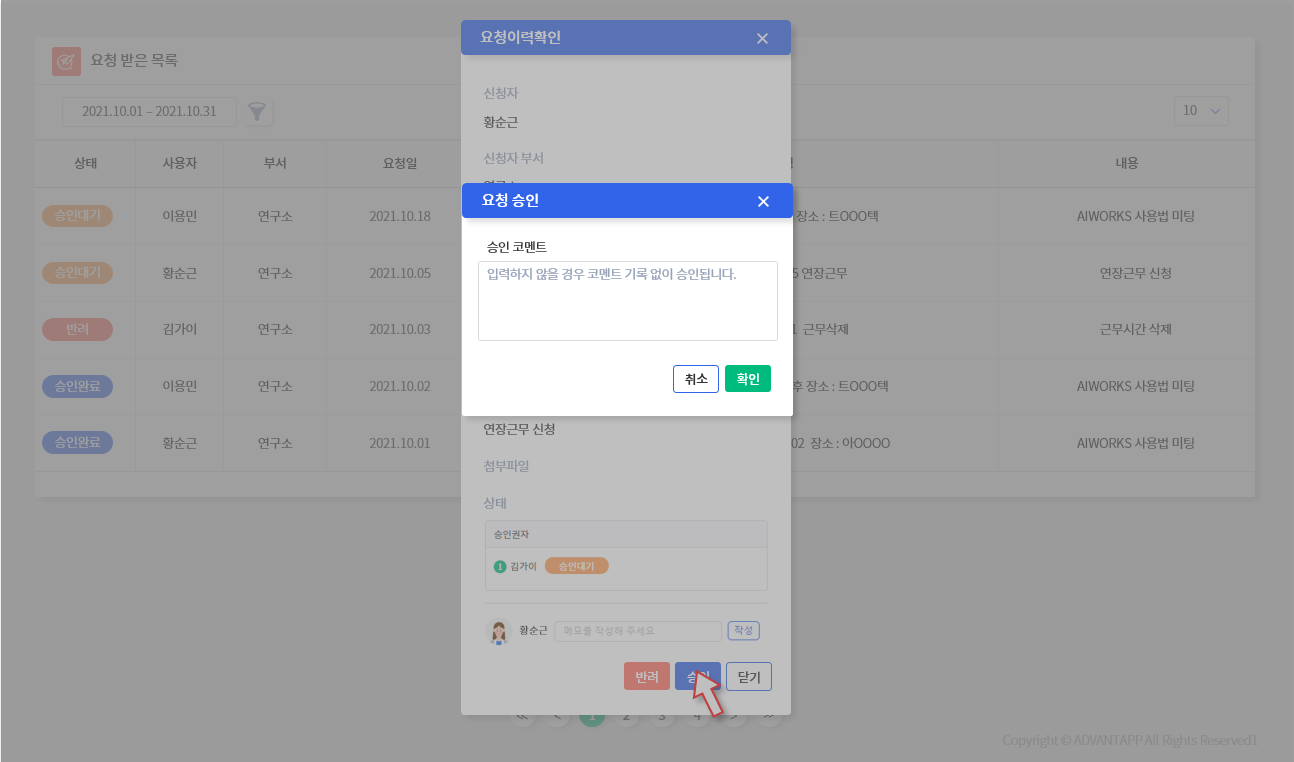The height and width of the screenshot is (762, 1294).
Task: Click date 2021.10.01 in the table
Action: [400, 442]
